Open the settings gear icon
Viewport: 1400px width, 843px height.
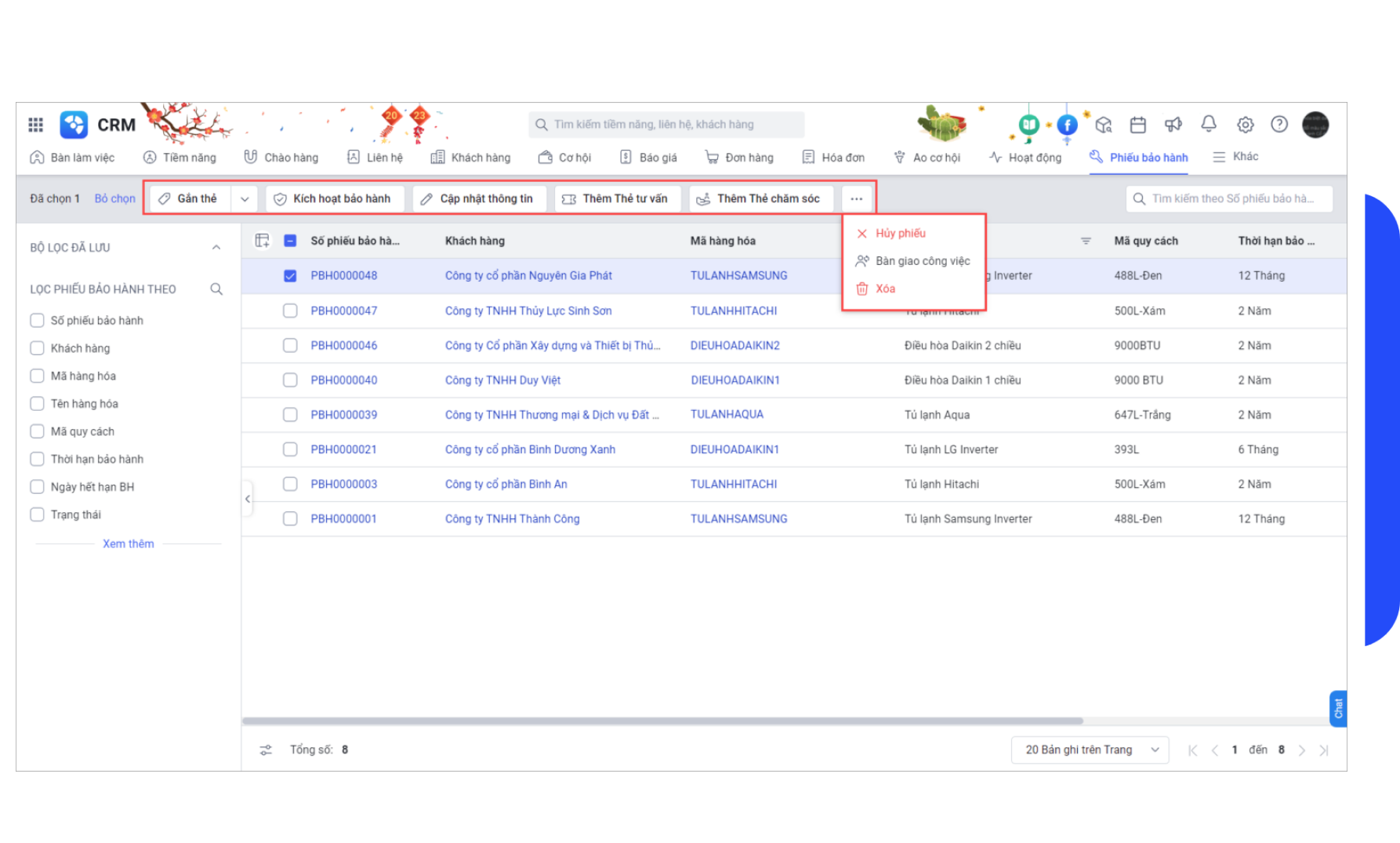coord(1245,125)
